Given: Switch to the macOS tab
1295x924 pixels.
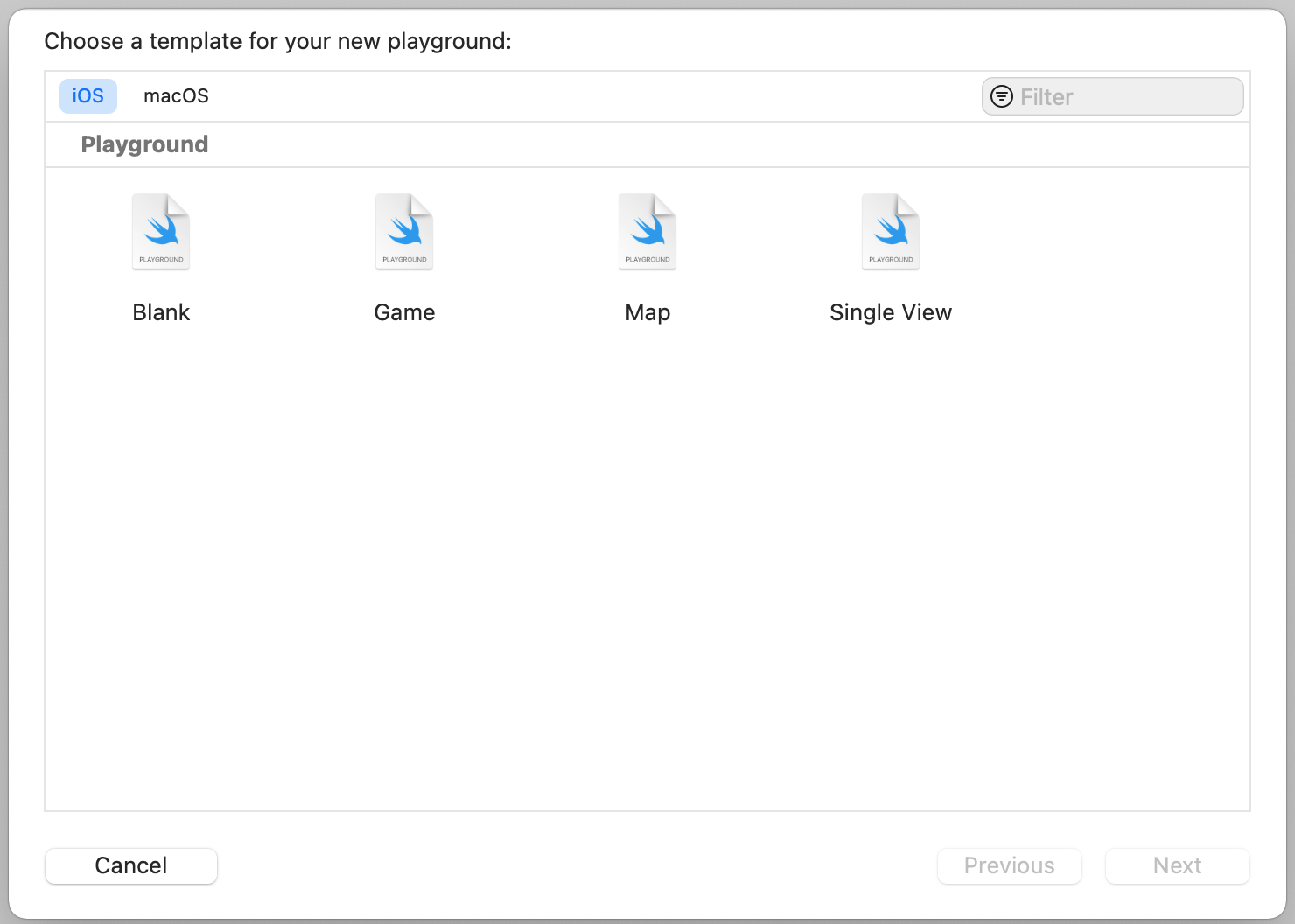Looking at the screenshot, I should (176, 95).
